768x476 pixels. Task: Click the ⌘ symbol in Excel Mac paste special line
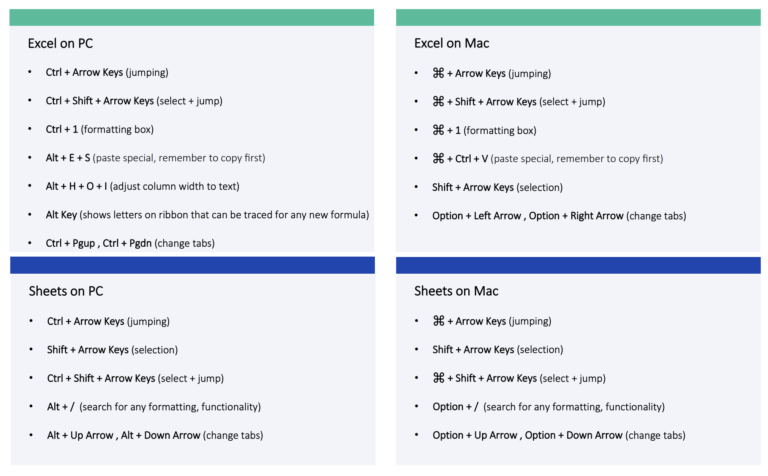(438, 158)
